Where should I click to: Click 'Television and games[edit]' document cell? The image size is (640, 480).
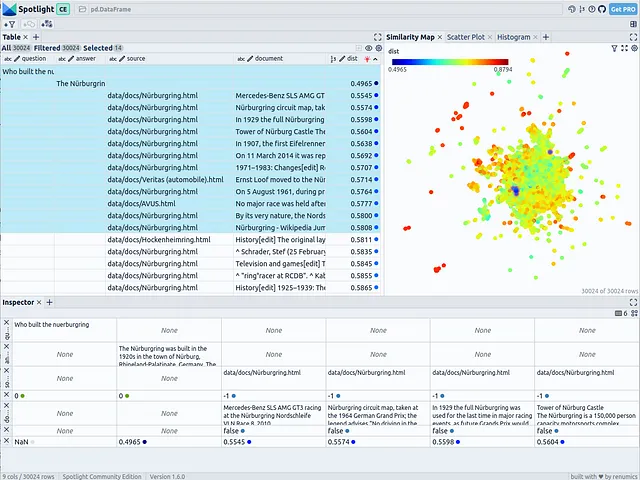point(280,264)
